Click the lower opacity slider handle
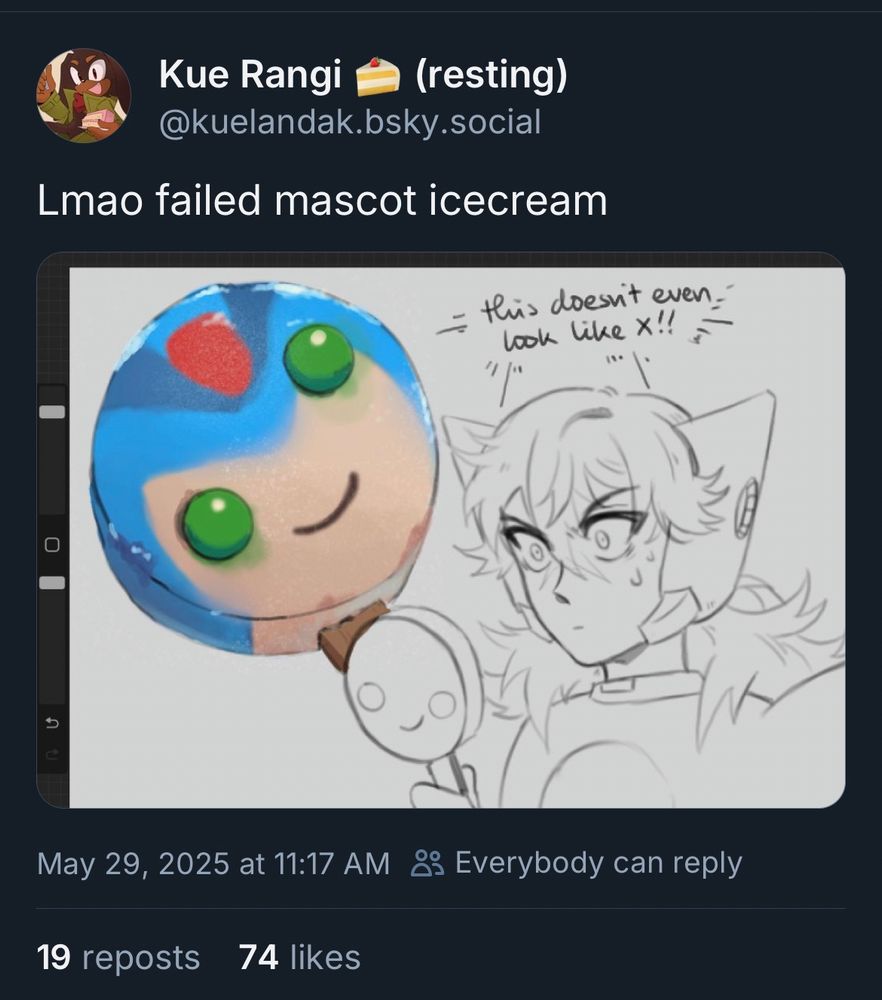The width and height of the screenshot is (882, 1000). (x=52, y=583)
